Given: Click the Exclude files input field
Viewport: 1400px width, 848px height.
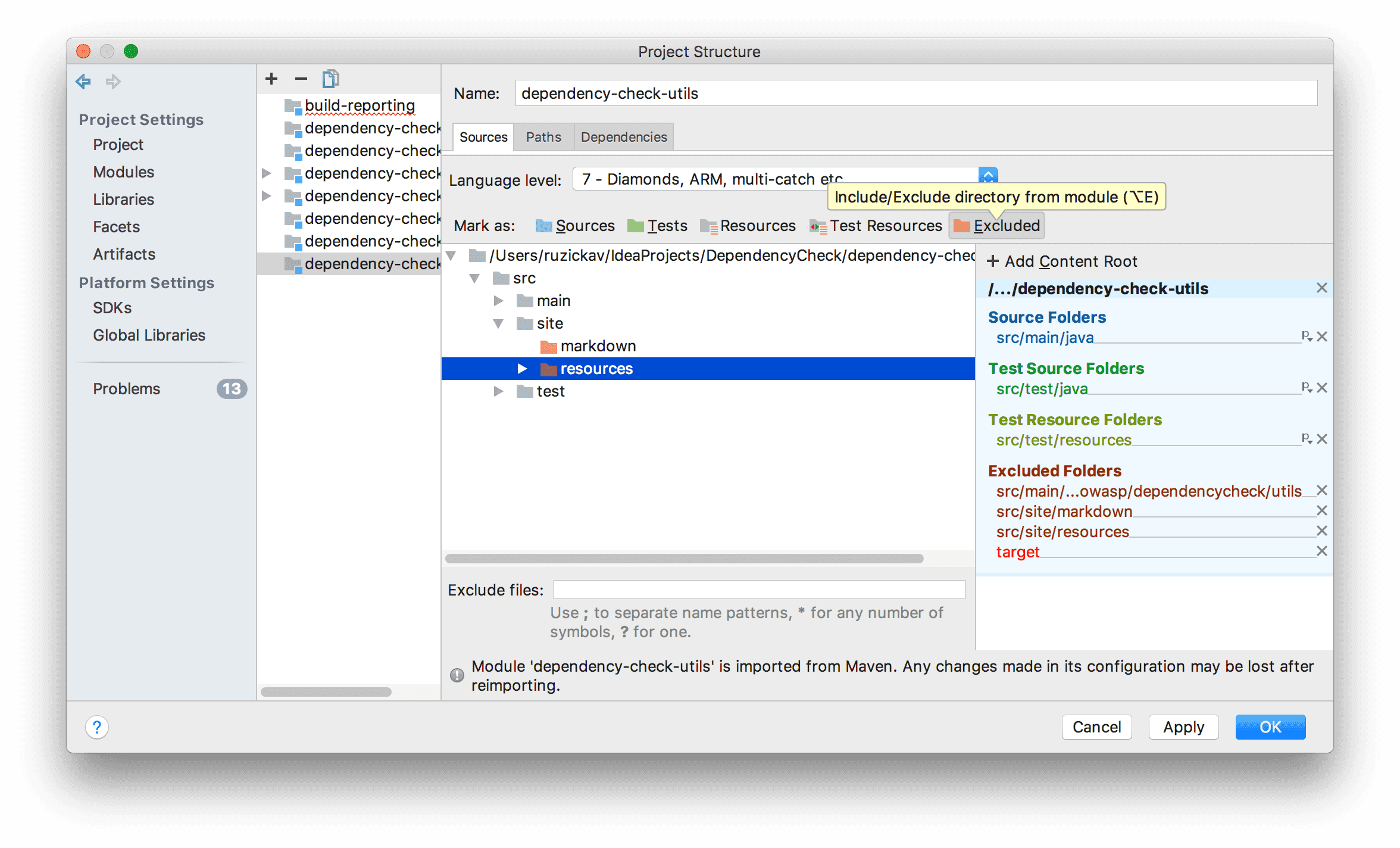Looking at the screenshot, I should point(758,590).
